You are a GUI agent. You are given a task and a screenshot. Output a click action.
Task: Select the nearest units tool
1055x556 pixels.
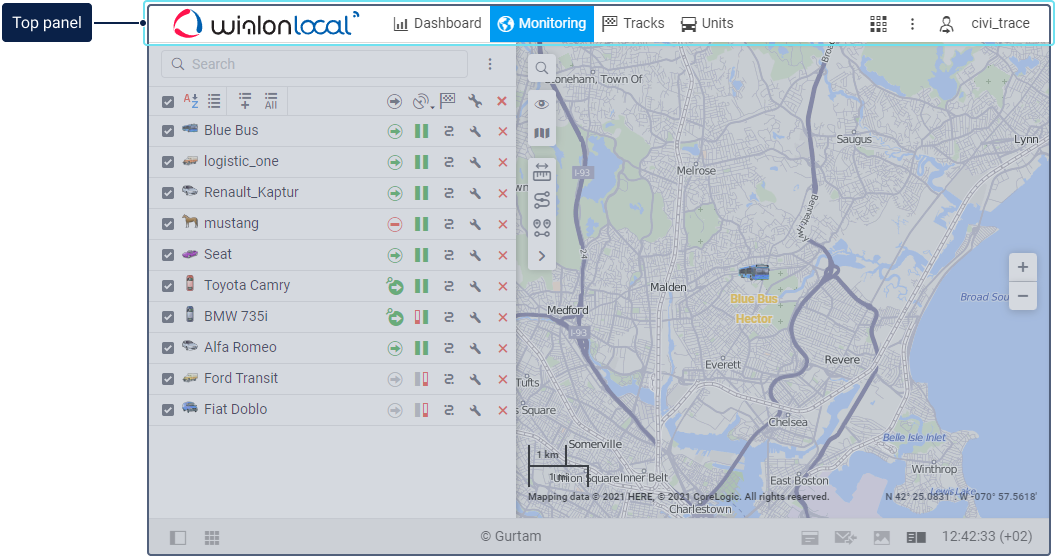pos(542,228)
